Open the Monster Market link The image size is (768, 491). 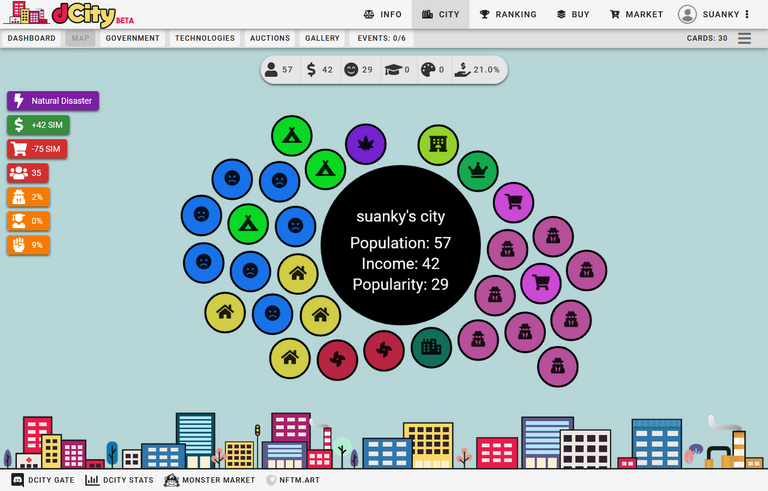pos(210,480)
